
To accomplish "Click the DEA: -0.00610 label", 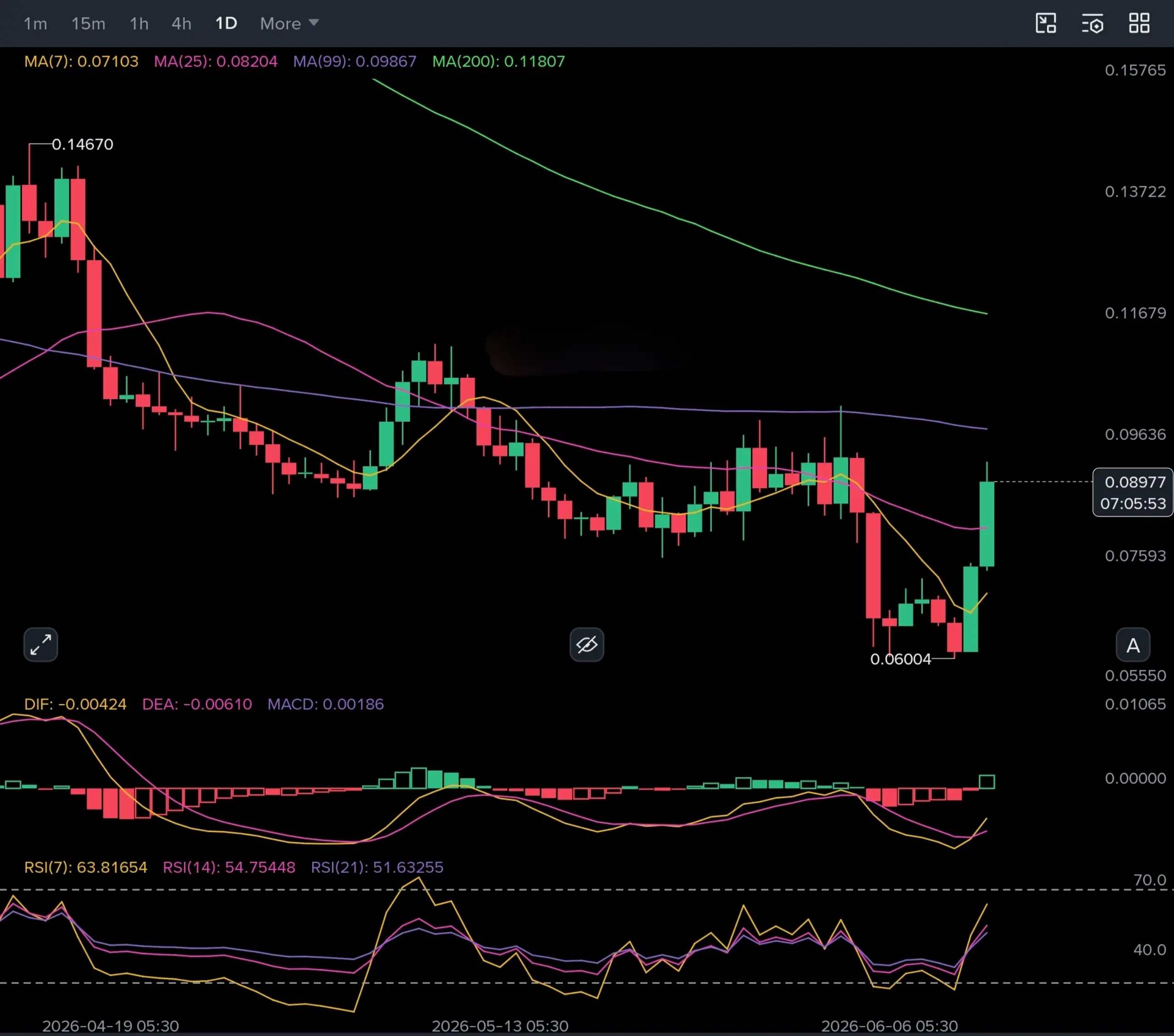I will (x=197, y=704).
